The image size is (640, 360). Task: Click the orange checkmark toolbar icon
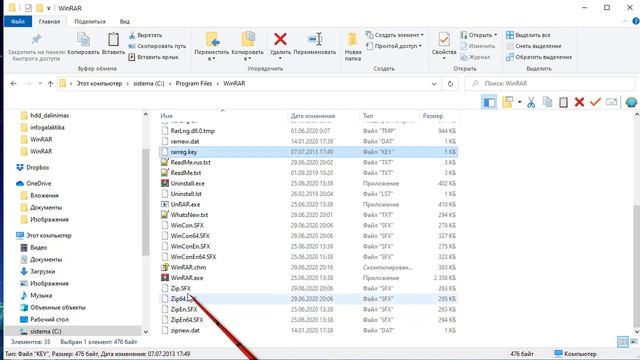coord(595,102)
